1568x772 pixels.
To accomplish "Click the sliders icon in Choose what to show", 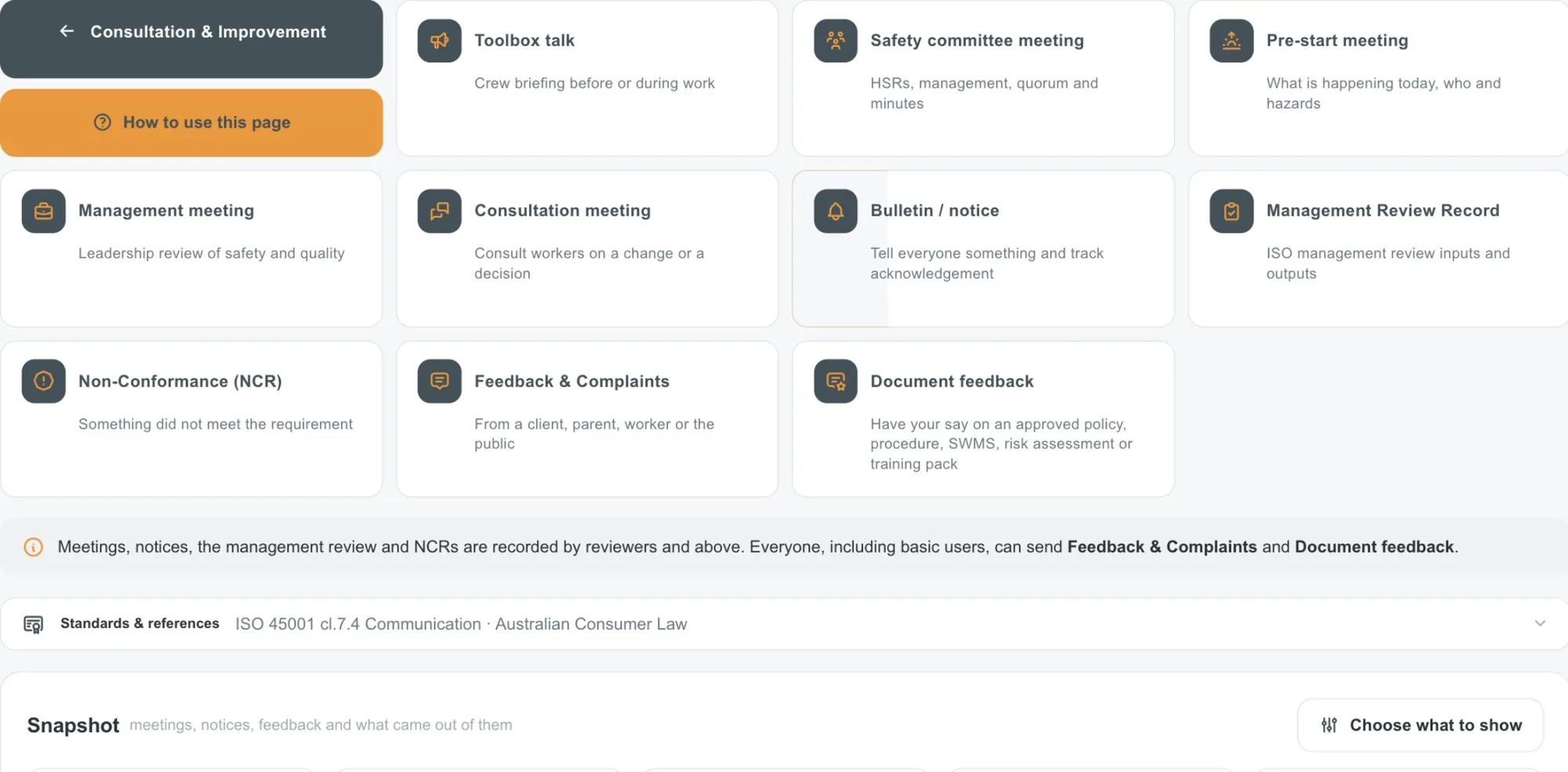I will pos(1329,725).
